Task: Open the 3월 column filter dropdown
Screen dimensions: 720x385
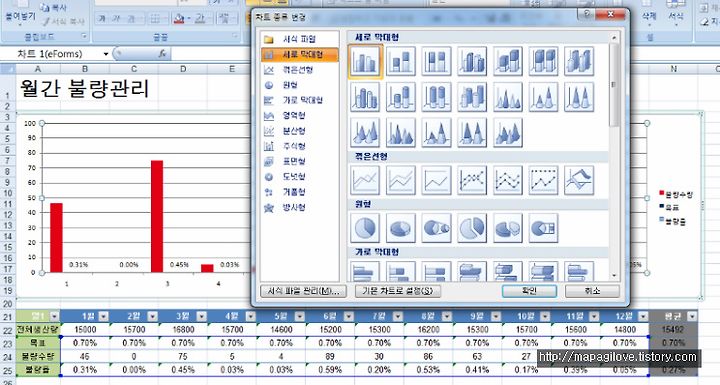Action: (202, 317)
